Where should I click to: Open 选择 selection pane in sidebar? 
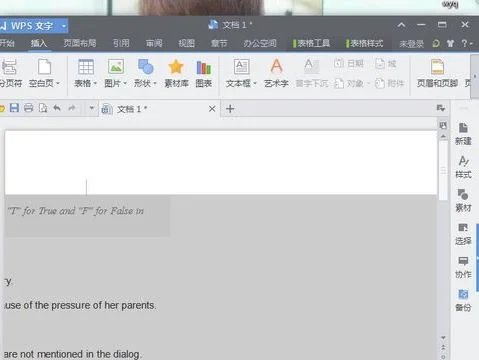[x=463, y=234]
